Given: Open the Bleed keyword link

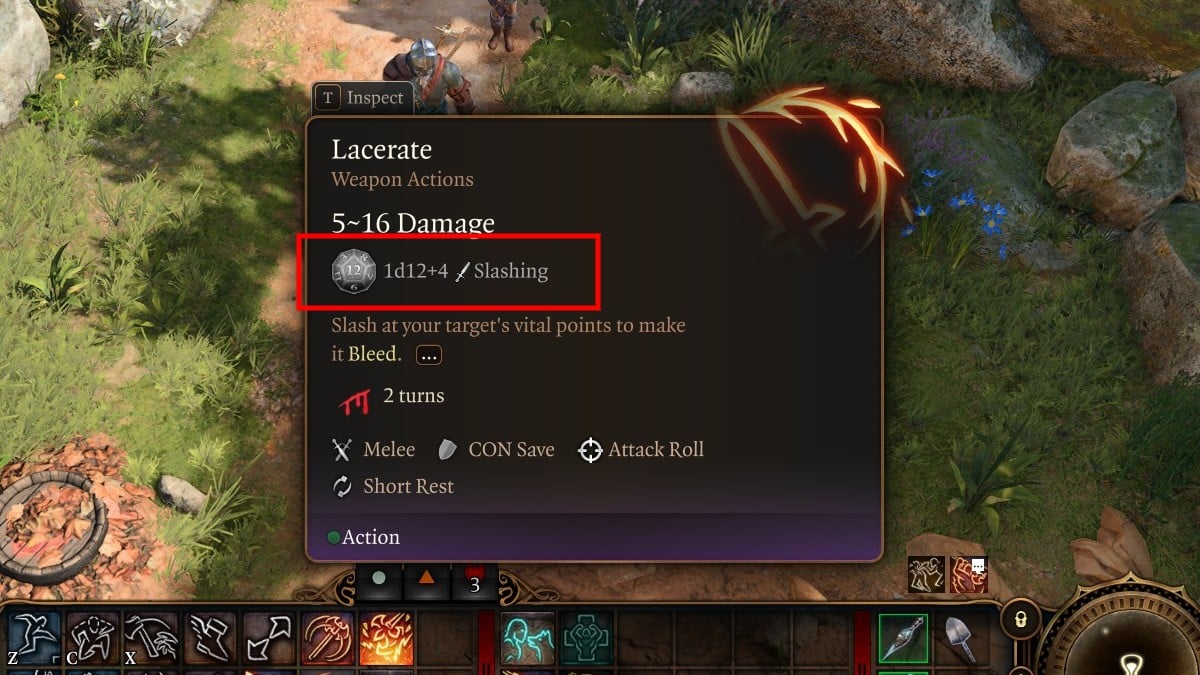Looking at the screenshot, I should pyautogui.click(x=374, y=354).
